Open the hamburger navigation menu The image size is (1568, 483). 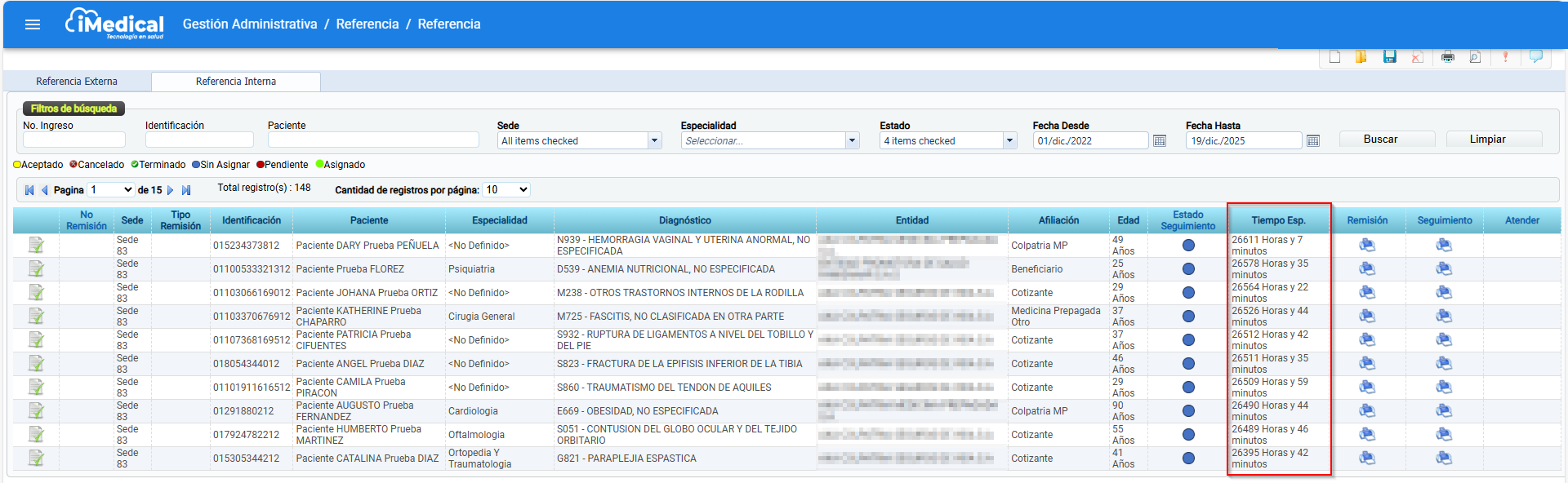[33, 24]
